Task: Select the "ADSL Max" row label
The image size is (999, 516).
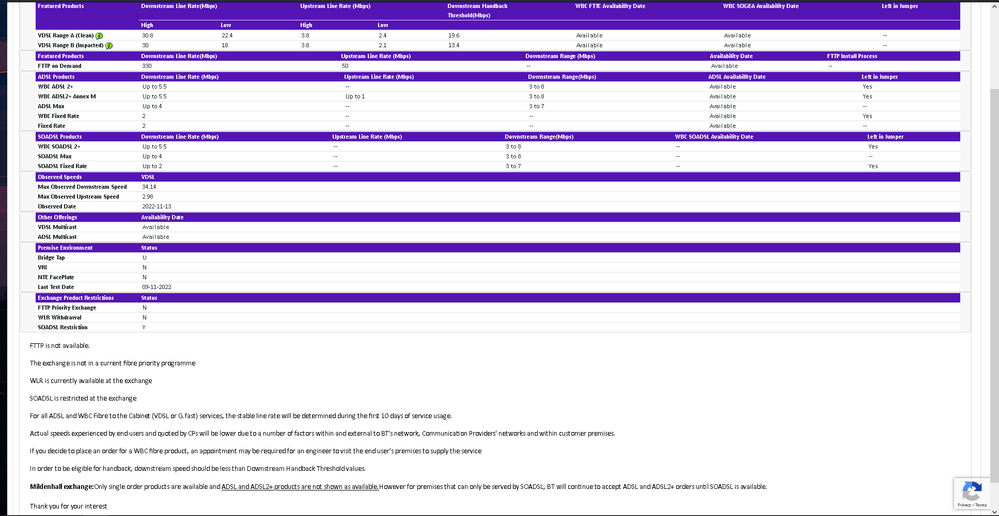Action: click(x=51, y=106)
